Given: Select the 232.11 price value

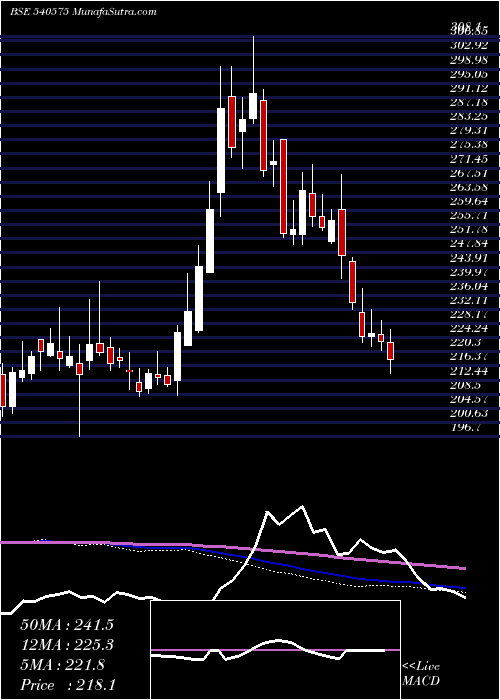Looking at the screenshot, I should coord(470,300).
